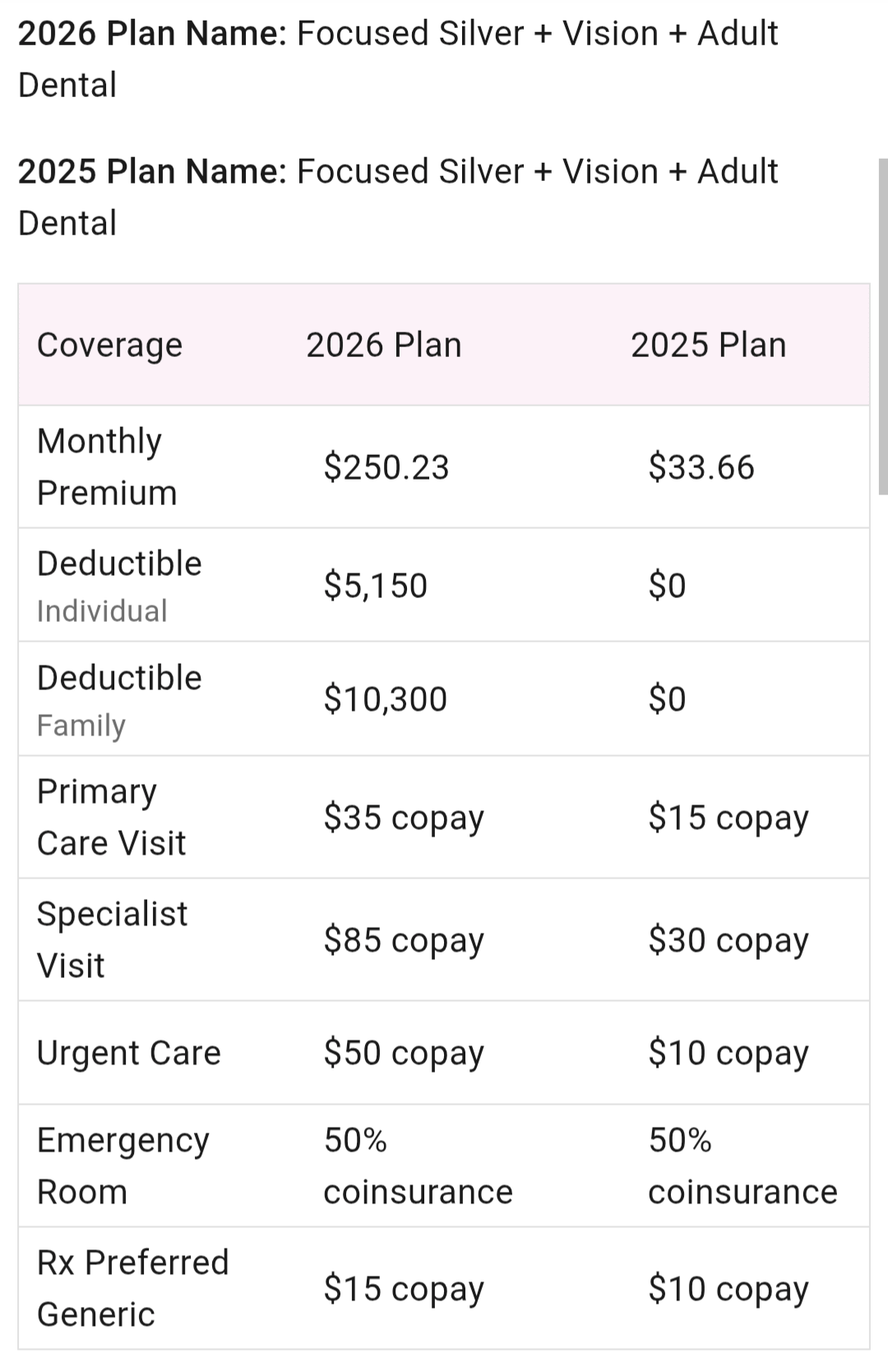
Task: Select the 2025 Plan column header
Action: (708, 345)
